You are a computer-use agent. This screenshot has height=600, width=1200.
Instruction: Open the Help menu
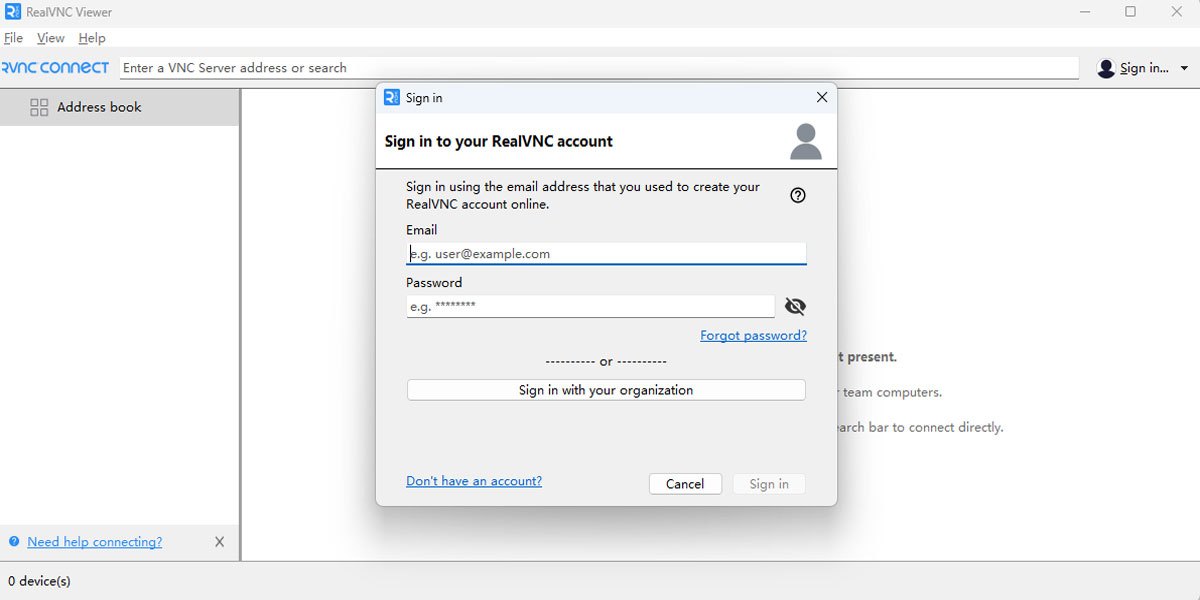(x=92, y=38)
